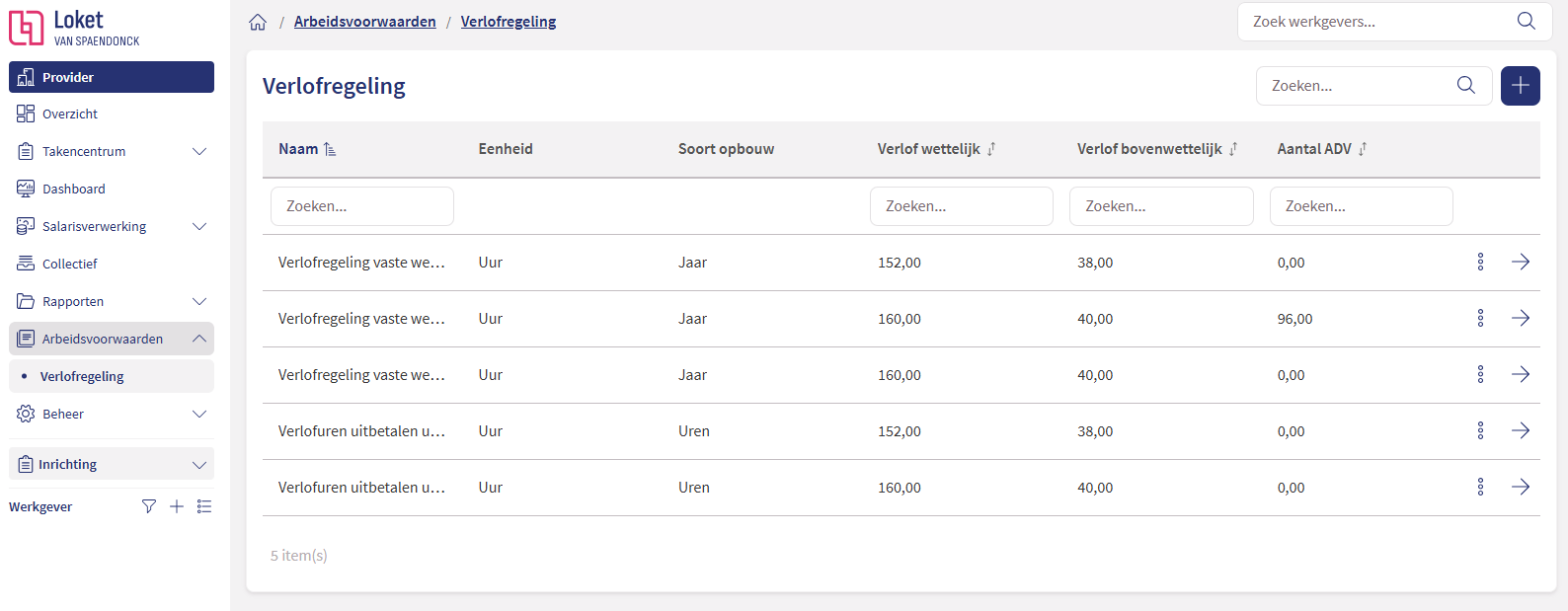Sort by Aantal ADV sort icon
1568x611 pixels.
1363,149
